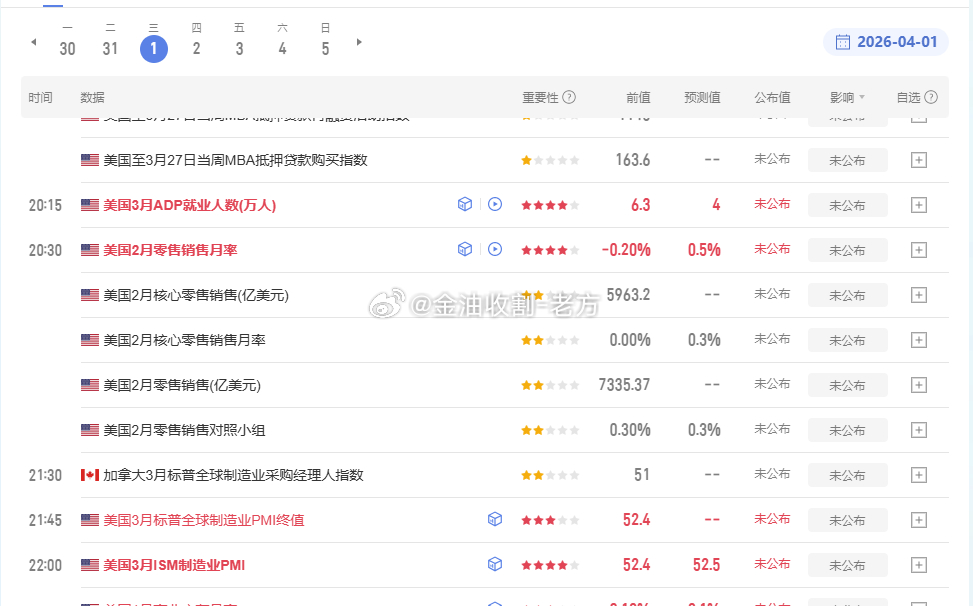
Task: Open the 2026-04-01 date selector
Action: (890, 43)
